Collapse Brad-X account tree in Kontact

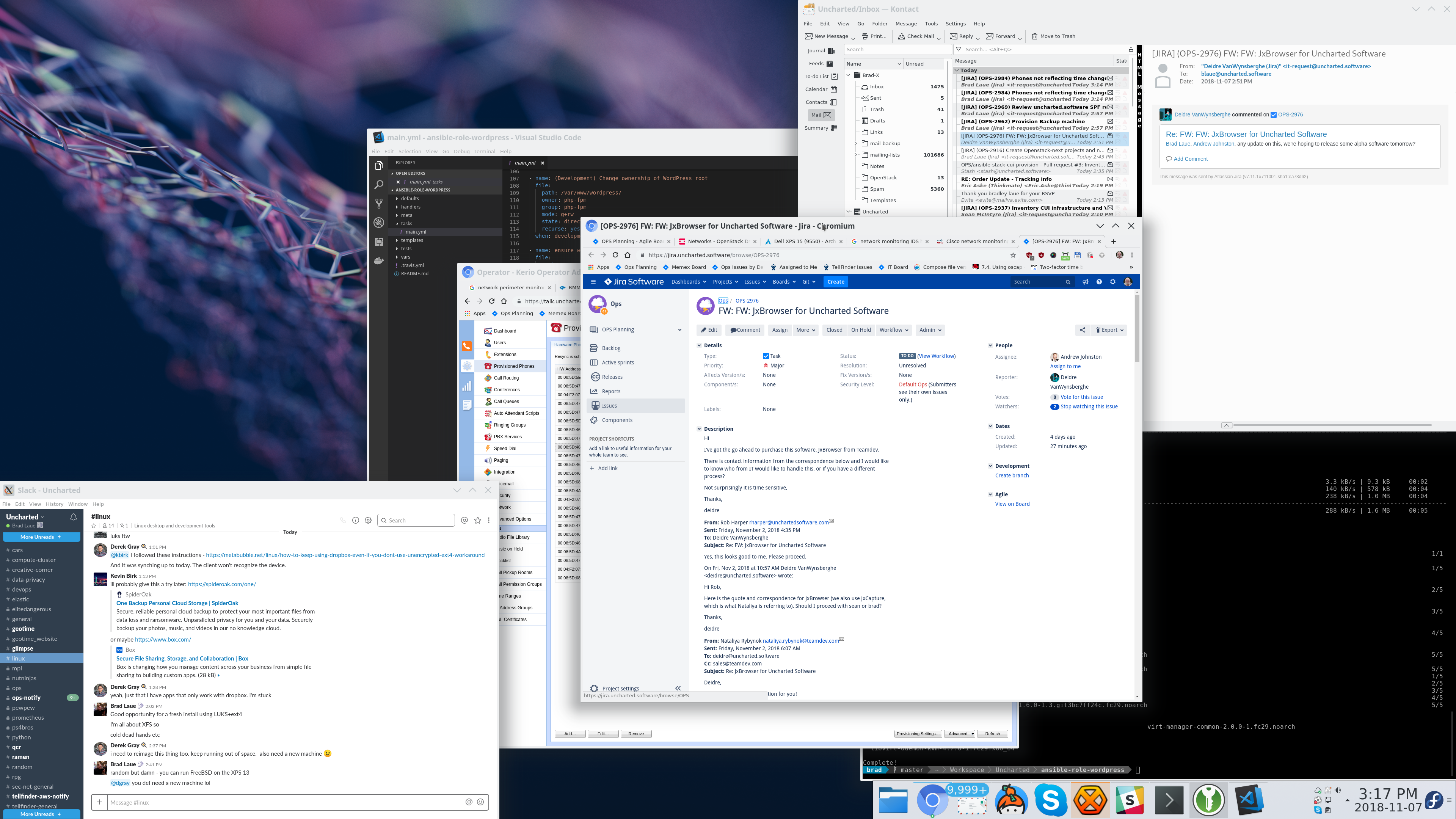[849, 75]
